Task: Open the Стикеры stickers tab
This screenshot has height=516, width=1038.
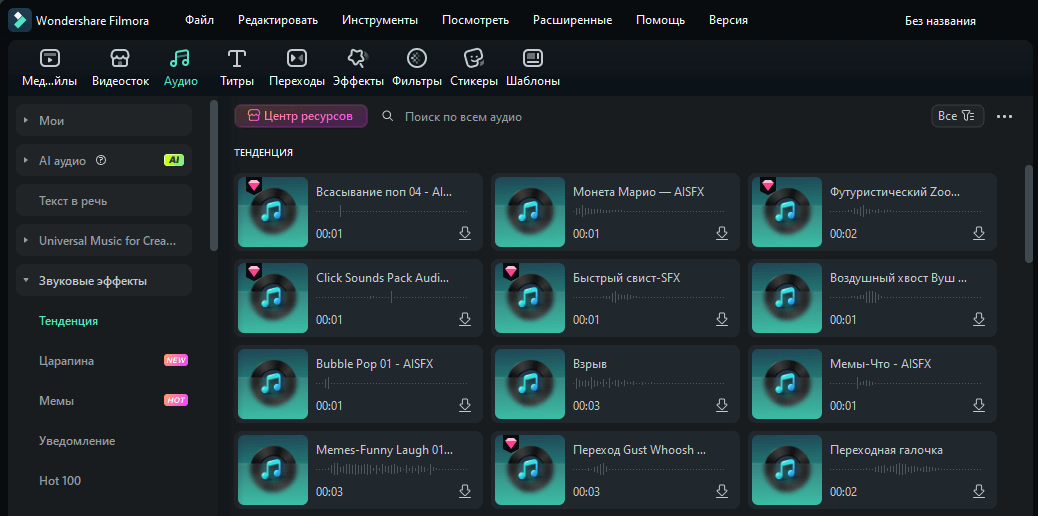Action: [x=474, y=68]
